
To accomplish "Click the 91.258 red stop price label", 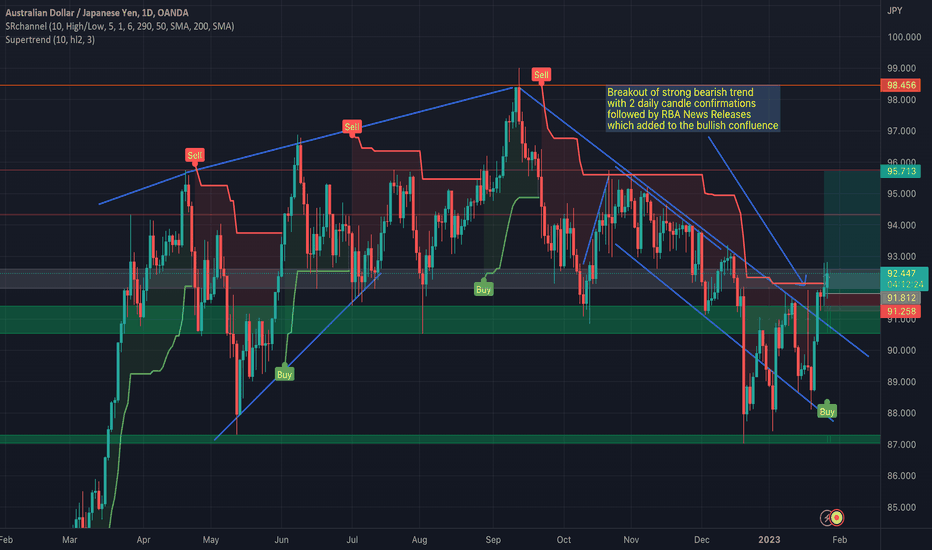I will pos(901,312).
